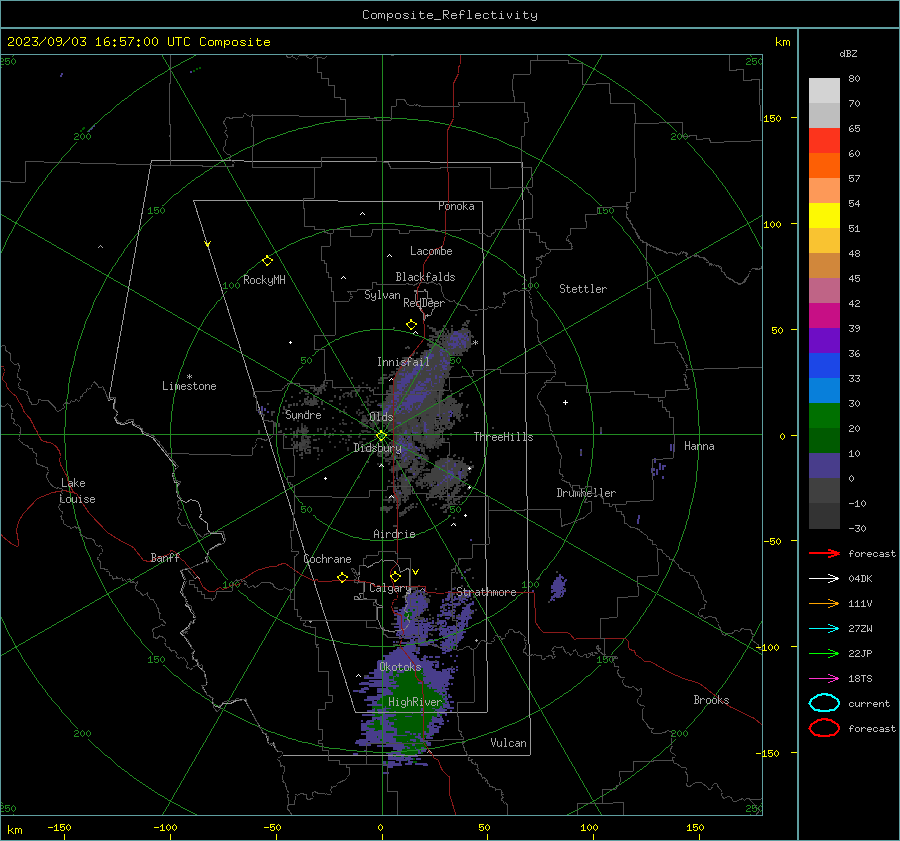Click the yellow diamond marker beside Cochrane
The height and width of the screenshot is (841, 900).
pos(342,578)
